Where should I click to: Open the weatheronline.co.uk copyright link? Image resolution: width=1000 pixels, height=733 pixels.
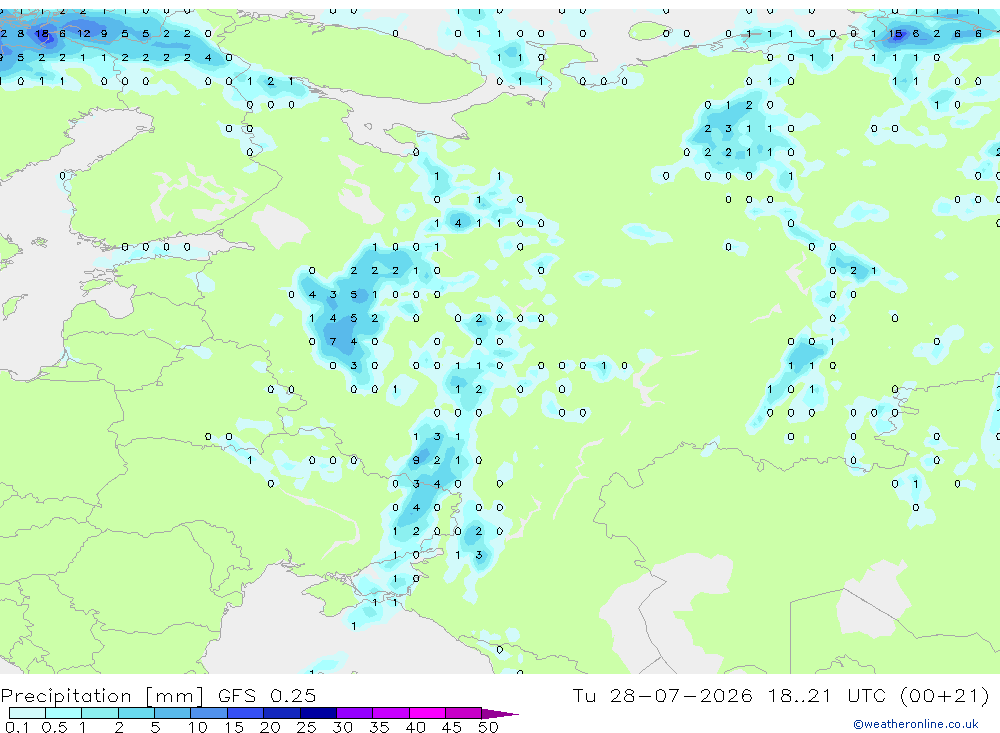pyautogui.click(x=915, y=724)
